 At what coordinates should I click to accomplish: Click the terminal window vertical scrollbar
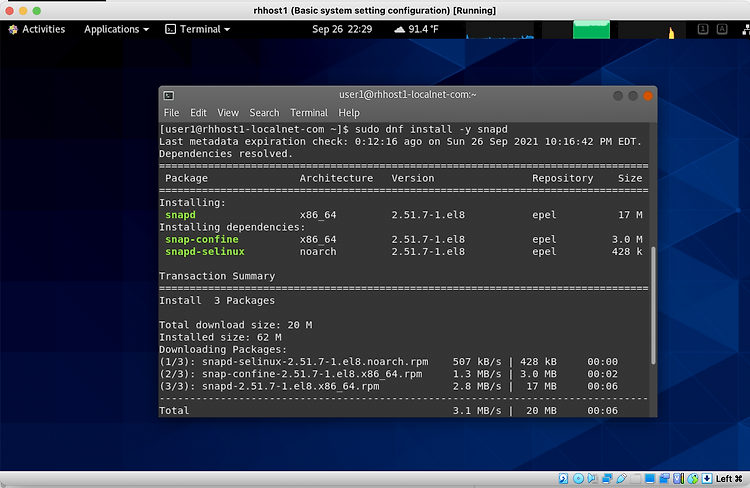[x=653, y=306]
